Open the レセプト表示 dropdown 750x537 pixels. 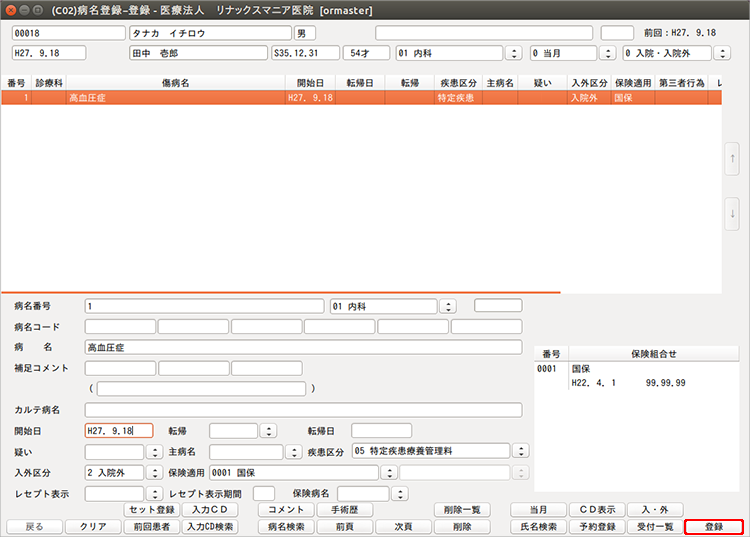pos(154,493)
